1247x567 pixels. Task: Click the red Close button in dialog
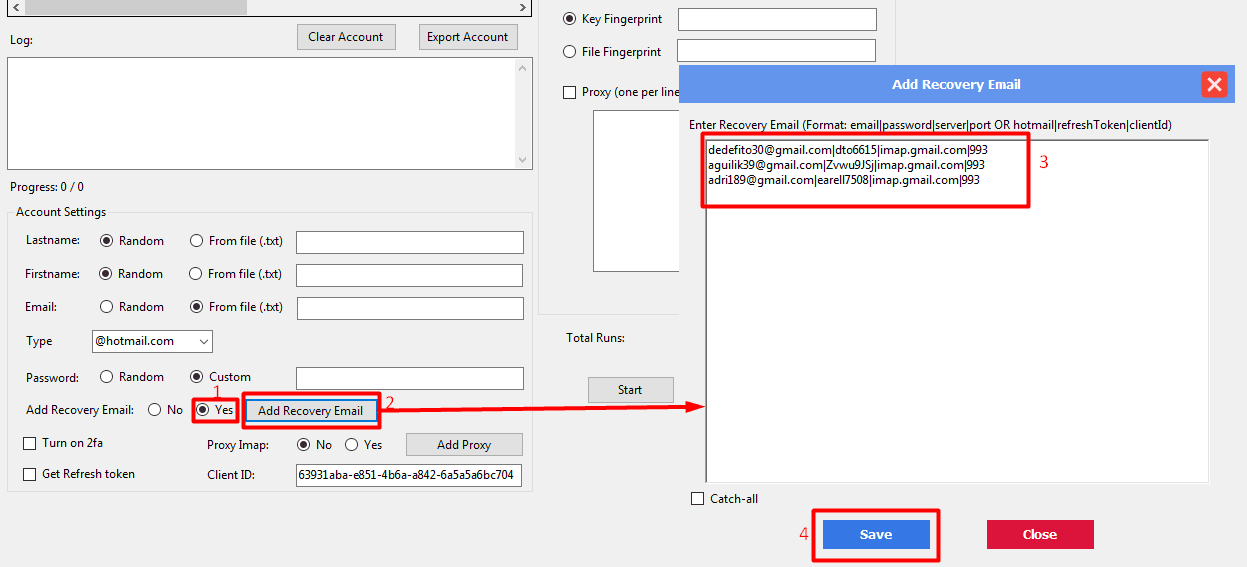[1040, 534]
